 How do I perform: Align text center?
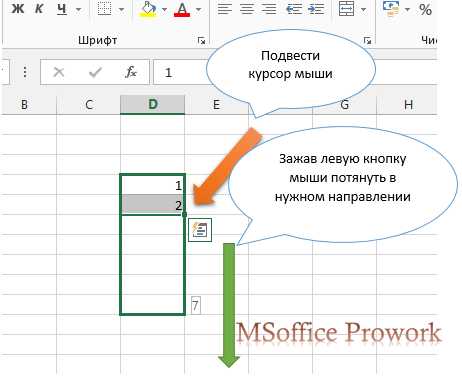247,9
